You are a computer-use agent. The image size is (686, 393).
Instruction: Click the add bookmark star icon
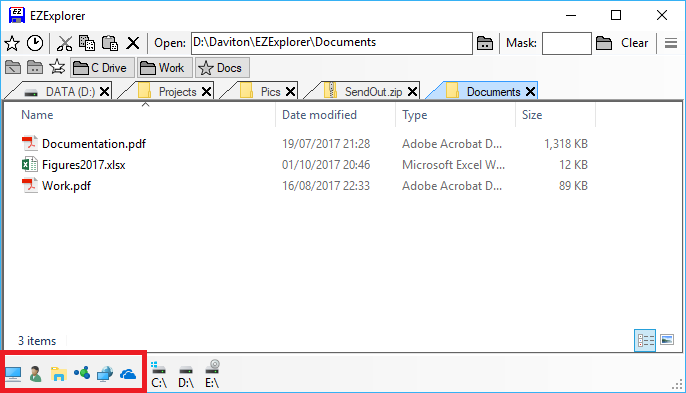point(57,67)
